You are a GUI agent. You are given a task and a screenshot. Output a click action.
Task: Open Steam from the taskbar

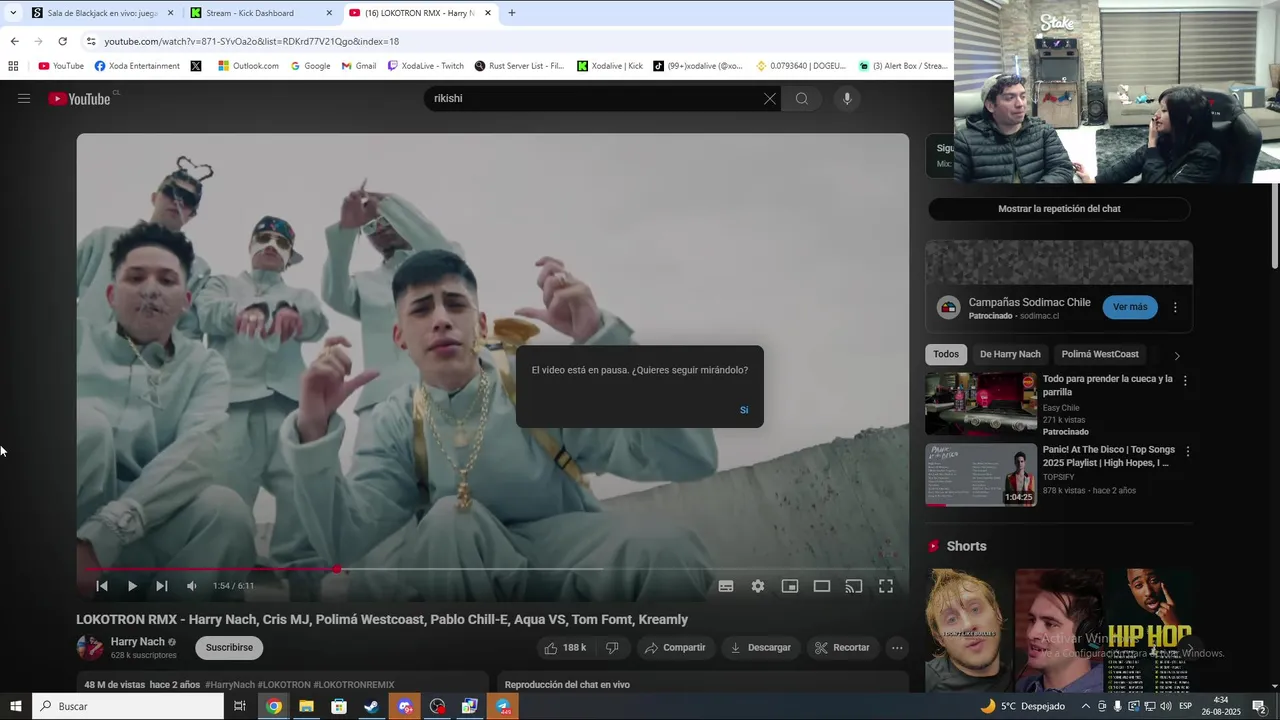coord(371,706)
